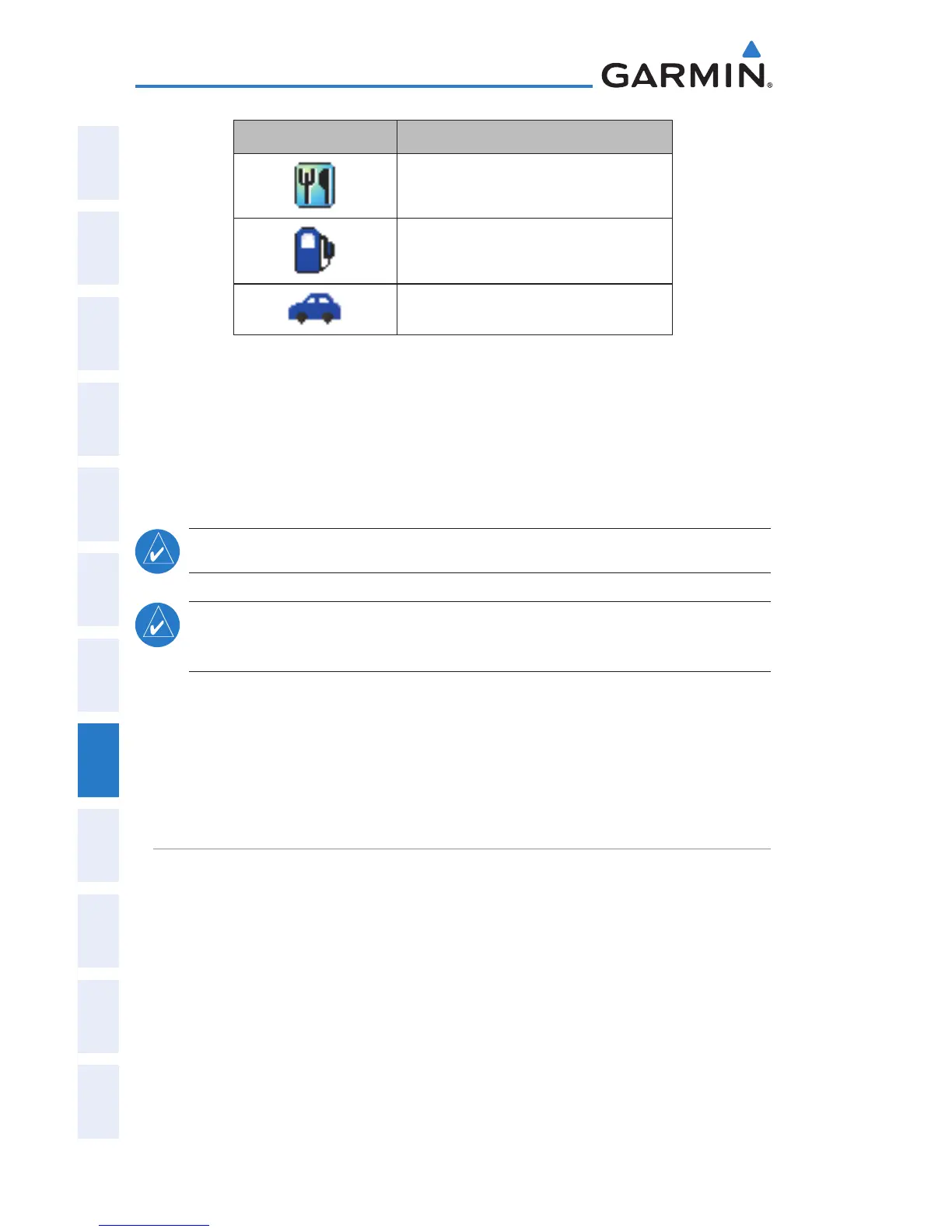
Task: Click the gray header cell above the icons
Action: point(315,137)
